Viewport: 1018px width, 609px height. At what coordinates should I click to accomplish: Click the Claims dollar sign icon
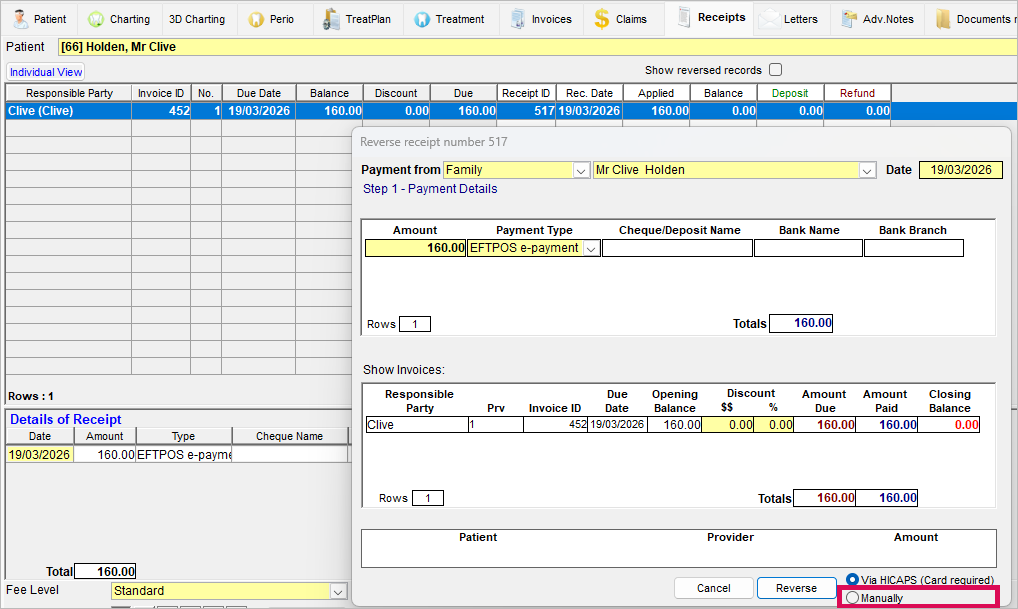coord(601,19)
